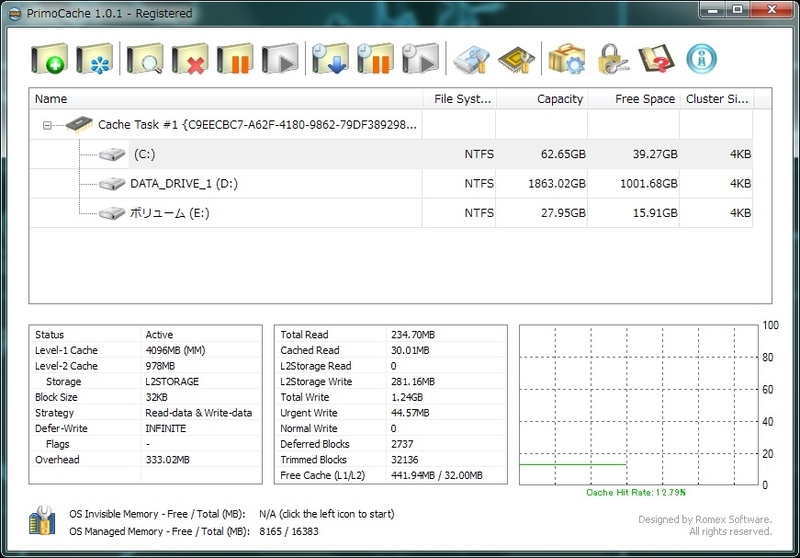800x558 pixels.
Task: Open program options box-with-gear icon
Action: pyautogui.click(x=566, y=59)
